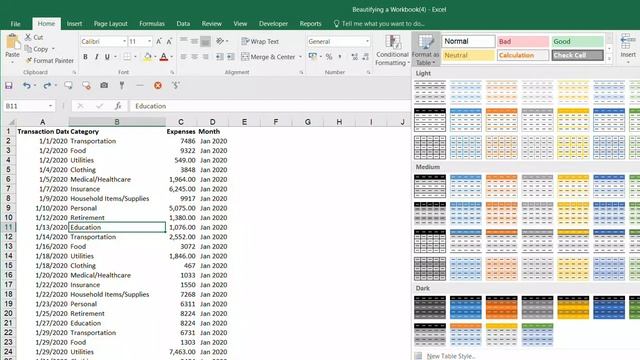Click Increase Decimal

click(x=354, y=57)
